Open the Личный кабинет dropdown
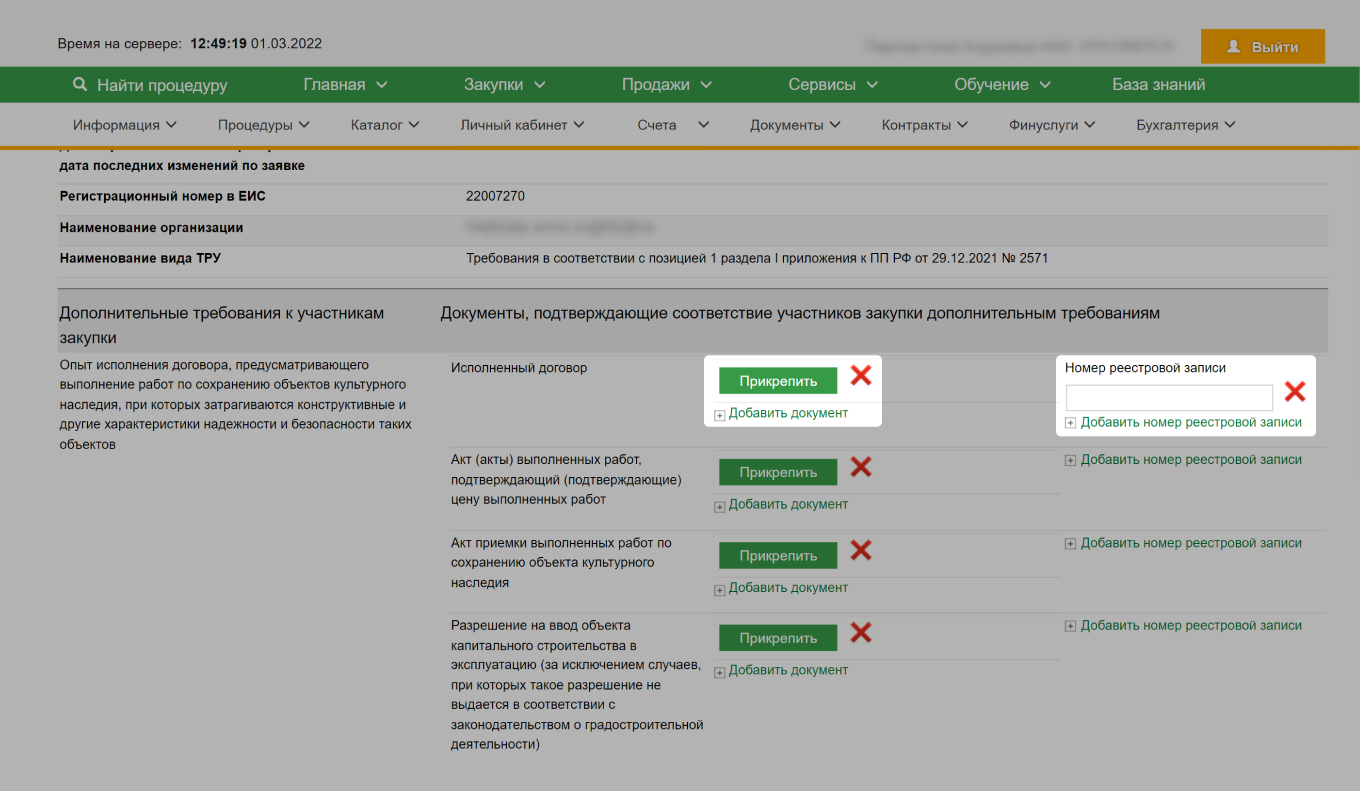This screenshot has width=1360, height=791. coord(521,124)
